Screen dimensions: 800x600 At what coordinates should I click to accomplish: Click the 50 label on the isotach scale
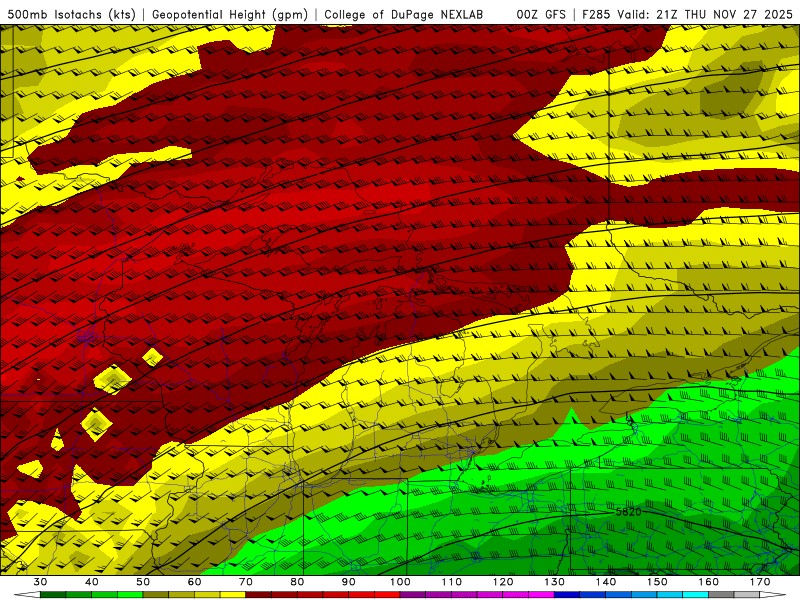[x=143, y=582]
